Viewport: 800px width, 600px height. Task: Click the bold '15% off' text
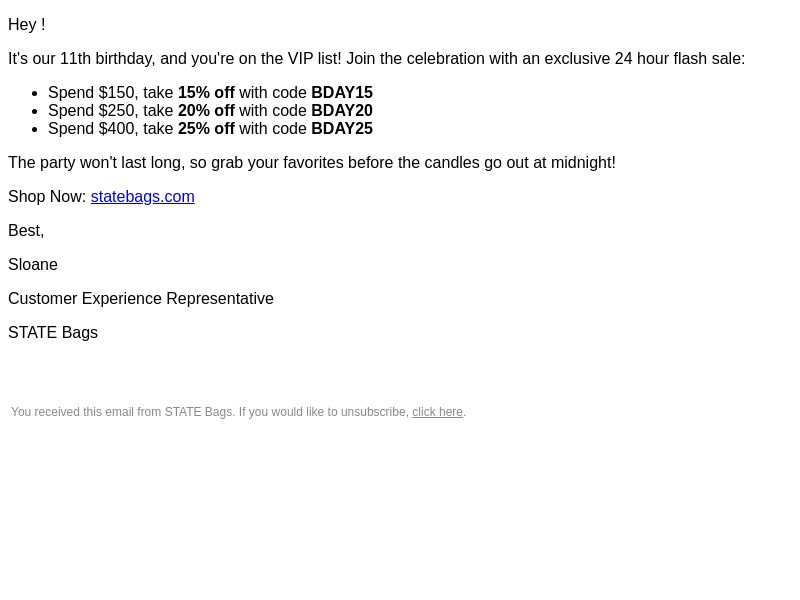(x=206, y=92)
